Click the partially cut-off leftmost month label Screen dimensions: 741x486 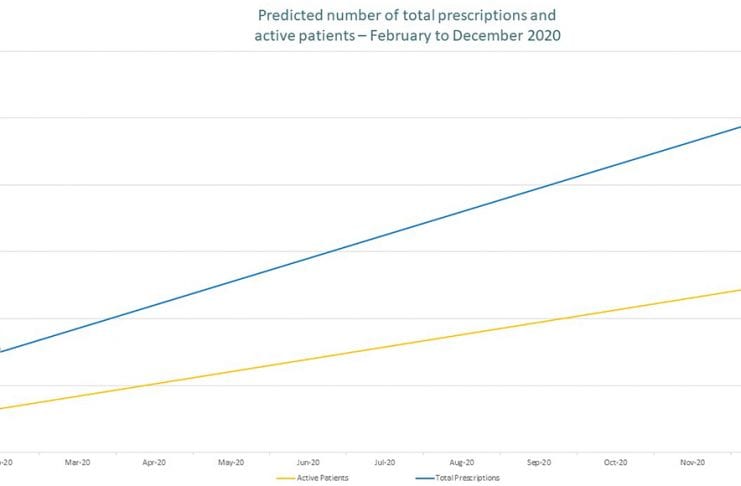coord(5,463)
